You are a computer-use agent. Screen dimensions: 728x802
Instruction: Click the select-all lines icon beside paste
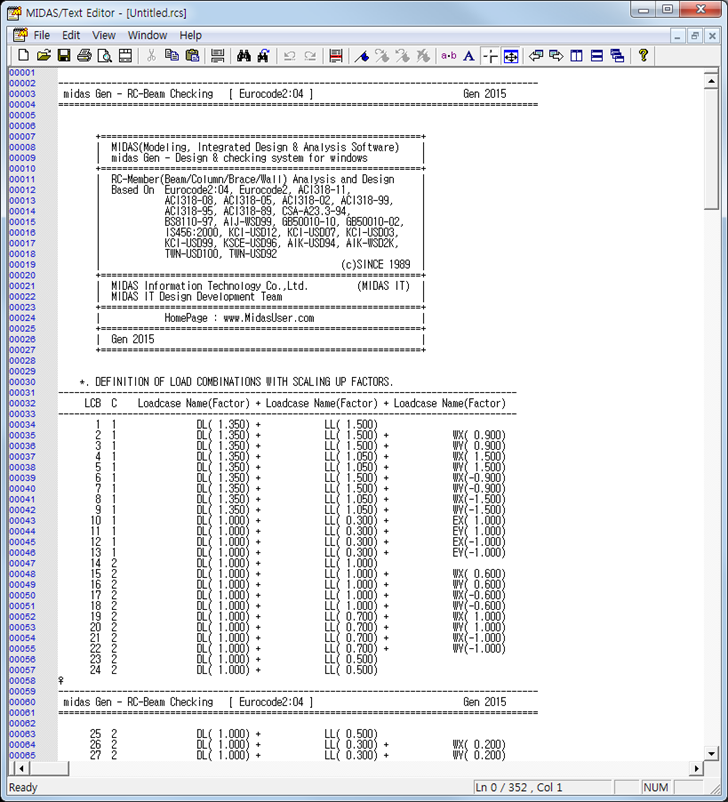click(218, 56)
